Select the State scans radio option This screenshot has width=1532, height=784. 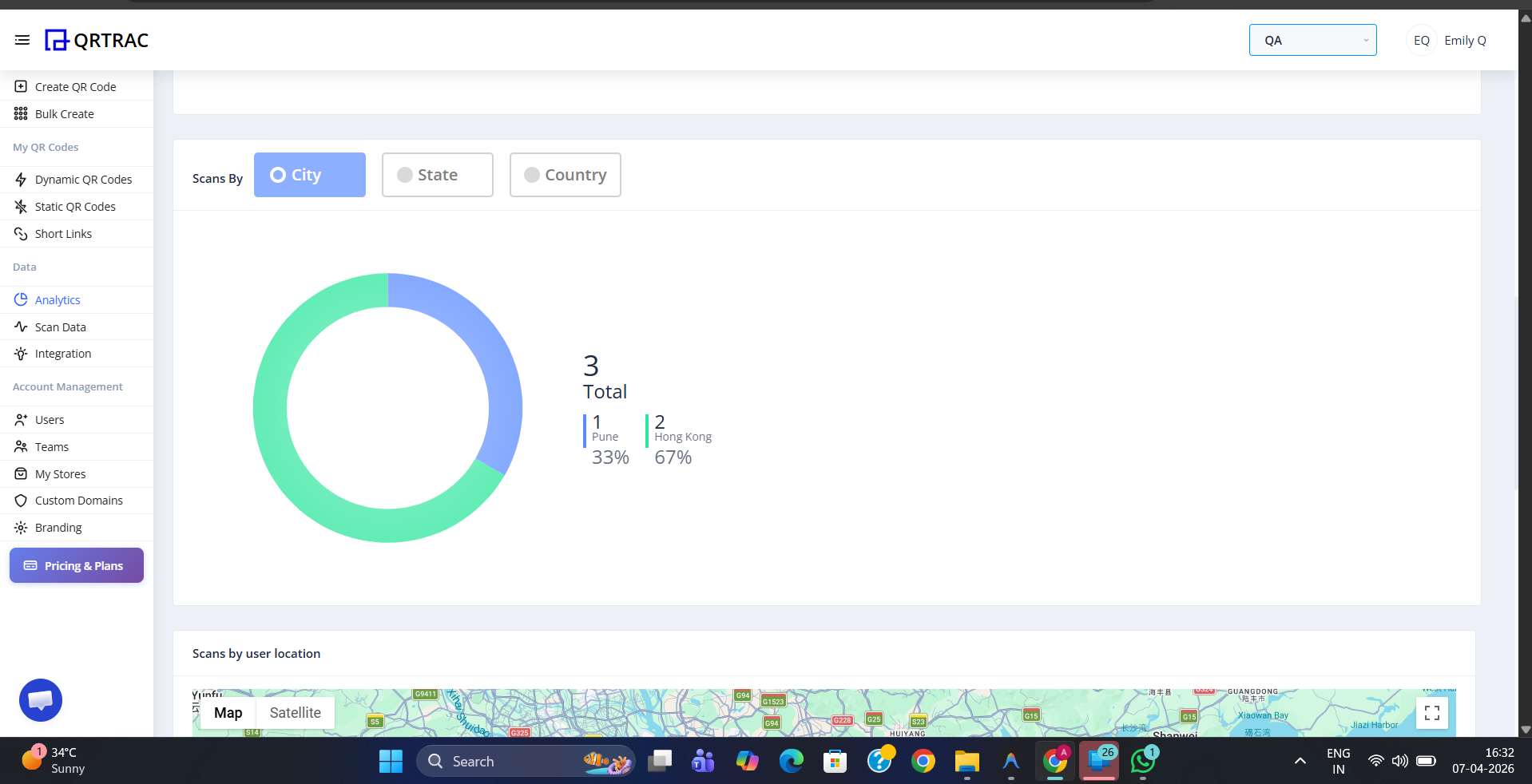tap(438, 175)
